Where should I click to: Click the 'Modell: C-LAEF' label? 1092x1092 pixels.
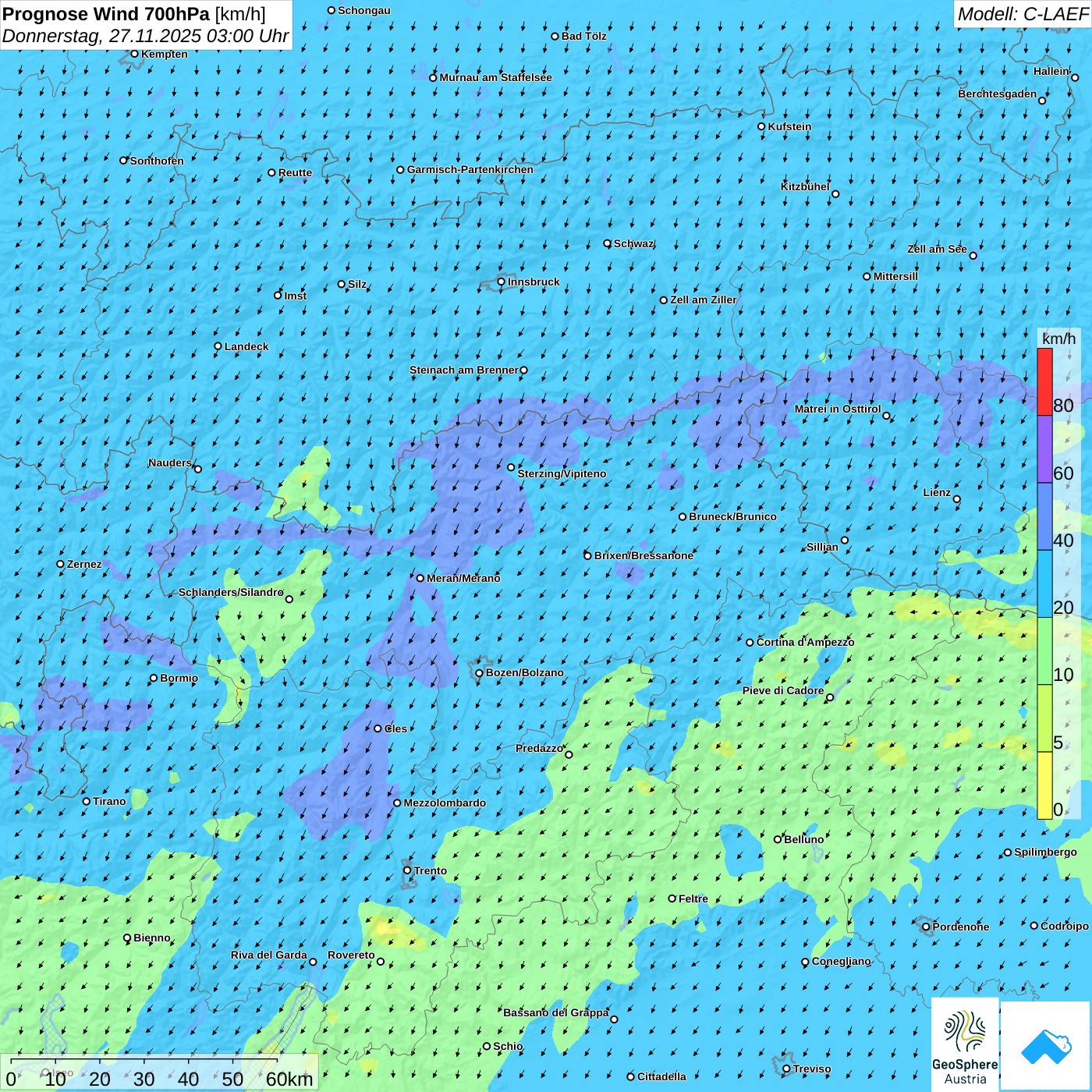[1023, 13]
